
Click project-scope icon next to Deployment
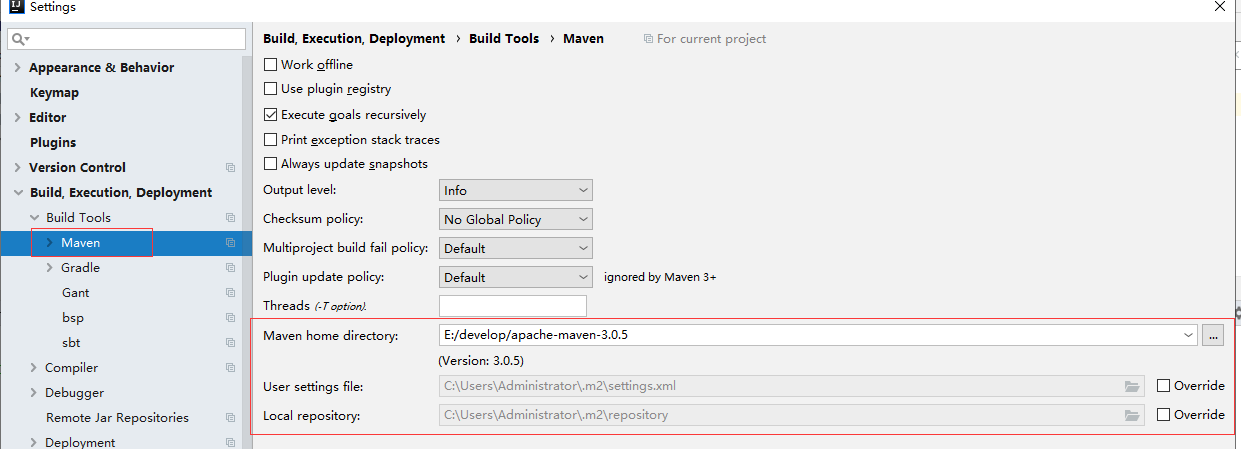[230, 442]
